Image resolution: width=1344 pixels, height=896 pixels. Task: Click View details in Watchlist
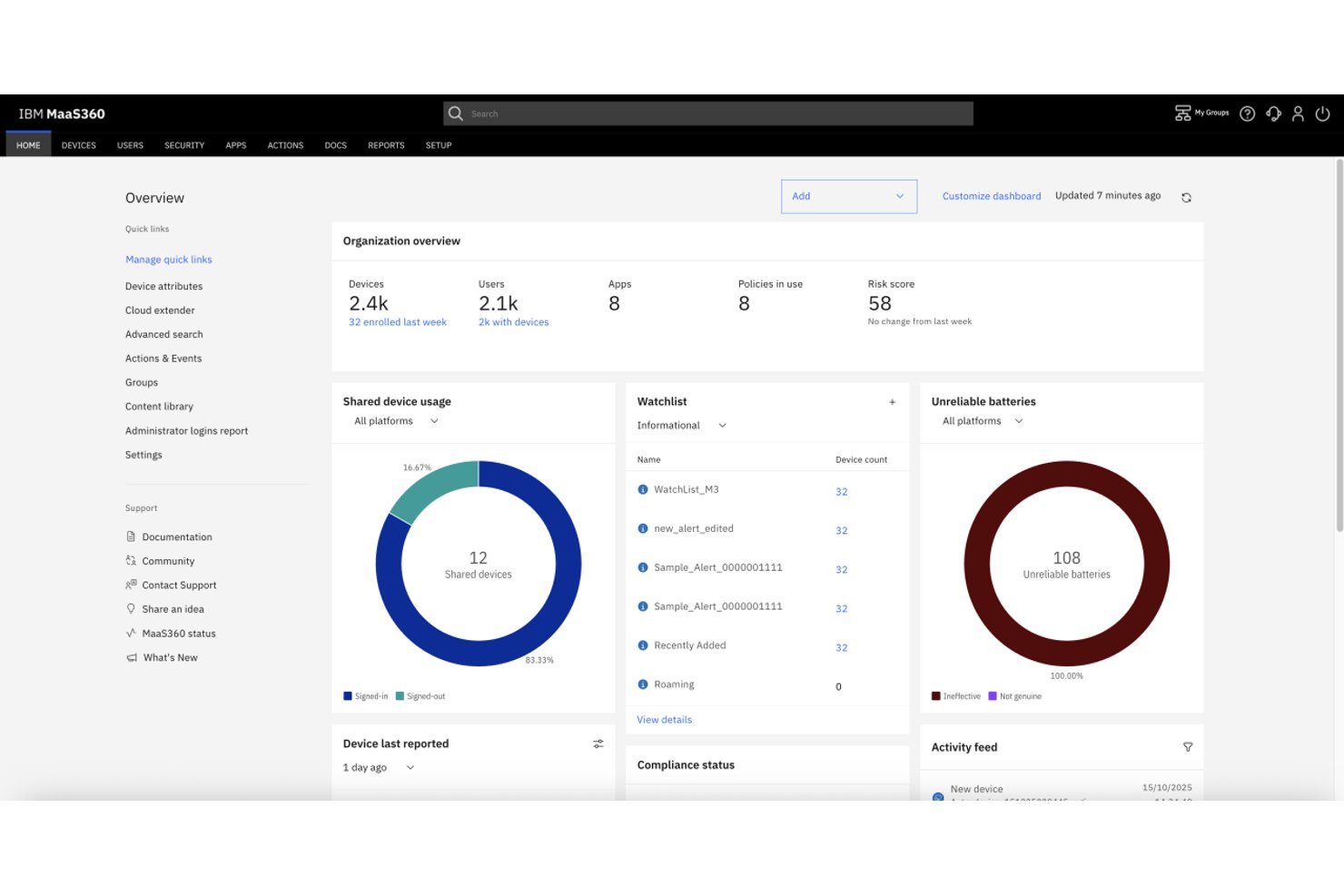click(665, 720)
